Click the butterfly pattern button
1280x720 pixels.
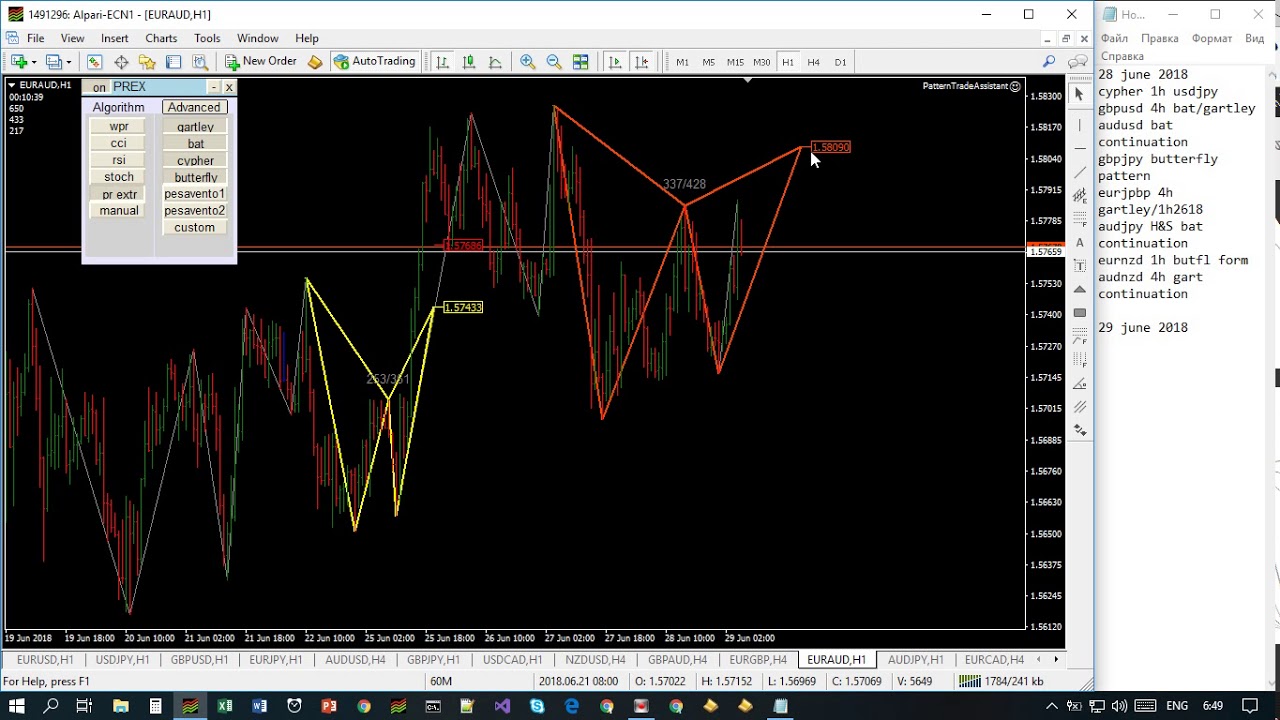point(195,177)
